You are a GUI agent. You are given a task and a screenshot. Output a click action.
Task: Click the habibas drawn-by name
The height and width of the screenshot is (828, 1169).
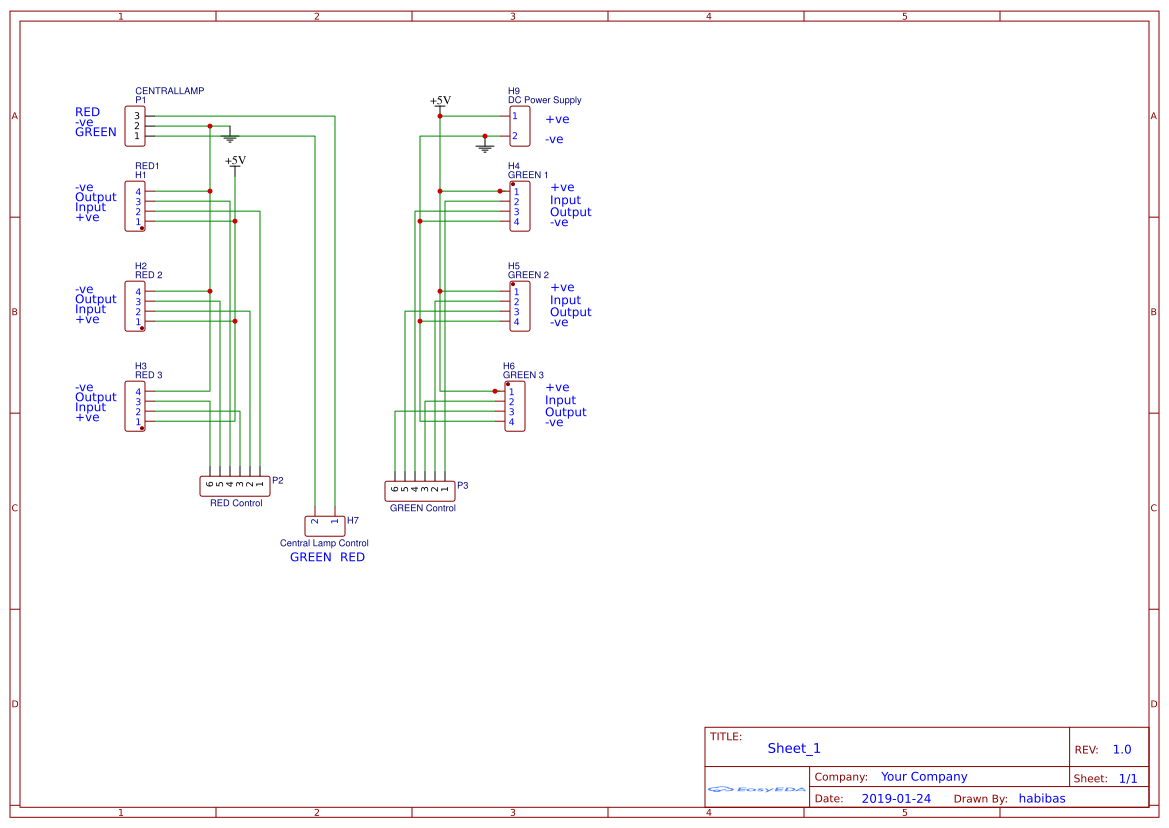pyautogui.click(x=1042, y=798)
